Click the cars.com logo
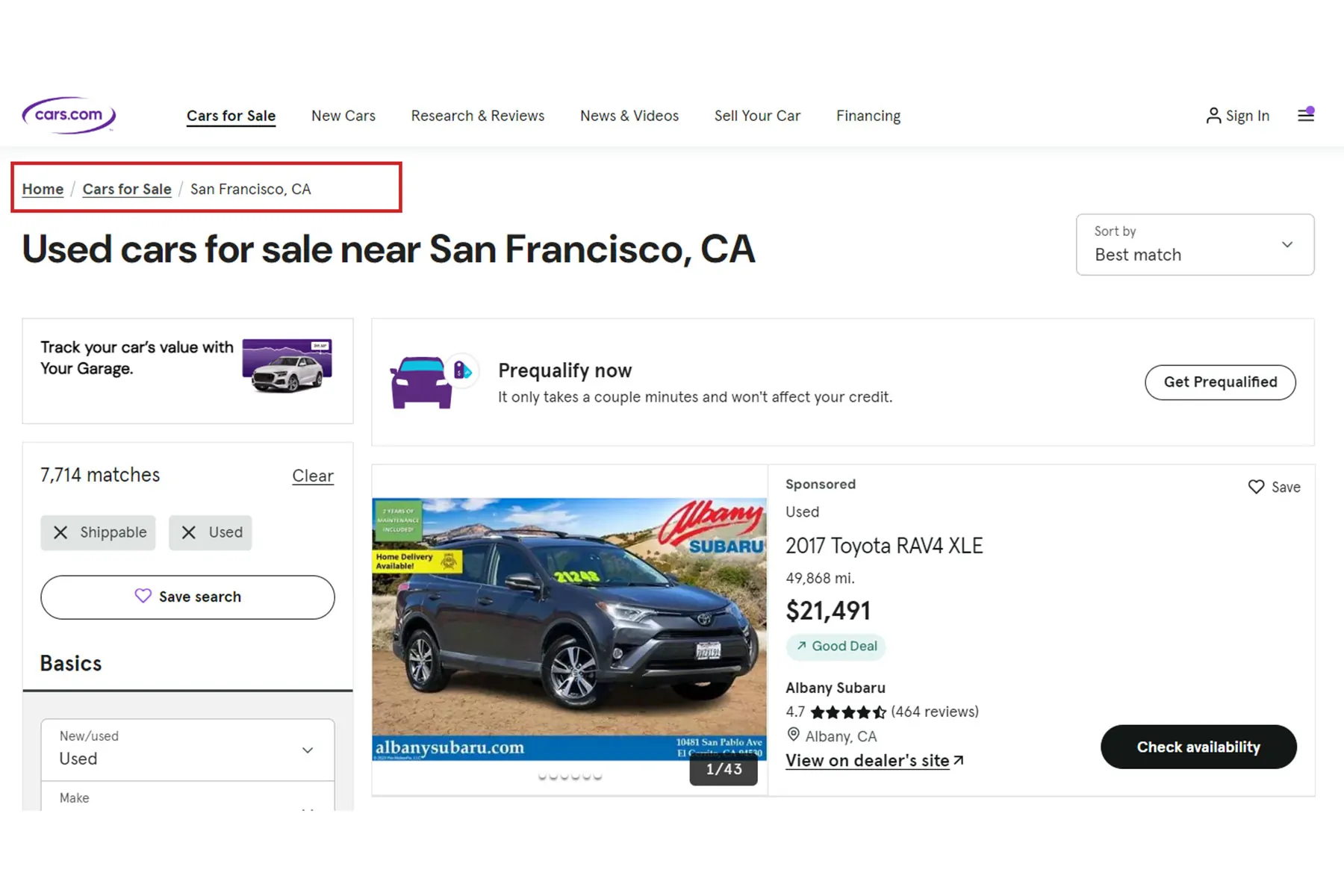Screen dimensions: 1344x896 (69, 115)
